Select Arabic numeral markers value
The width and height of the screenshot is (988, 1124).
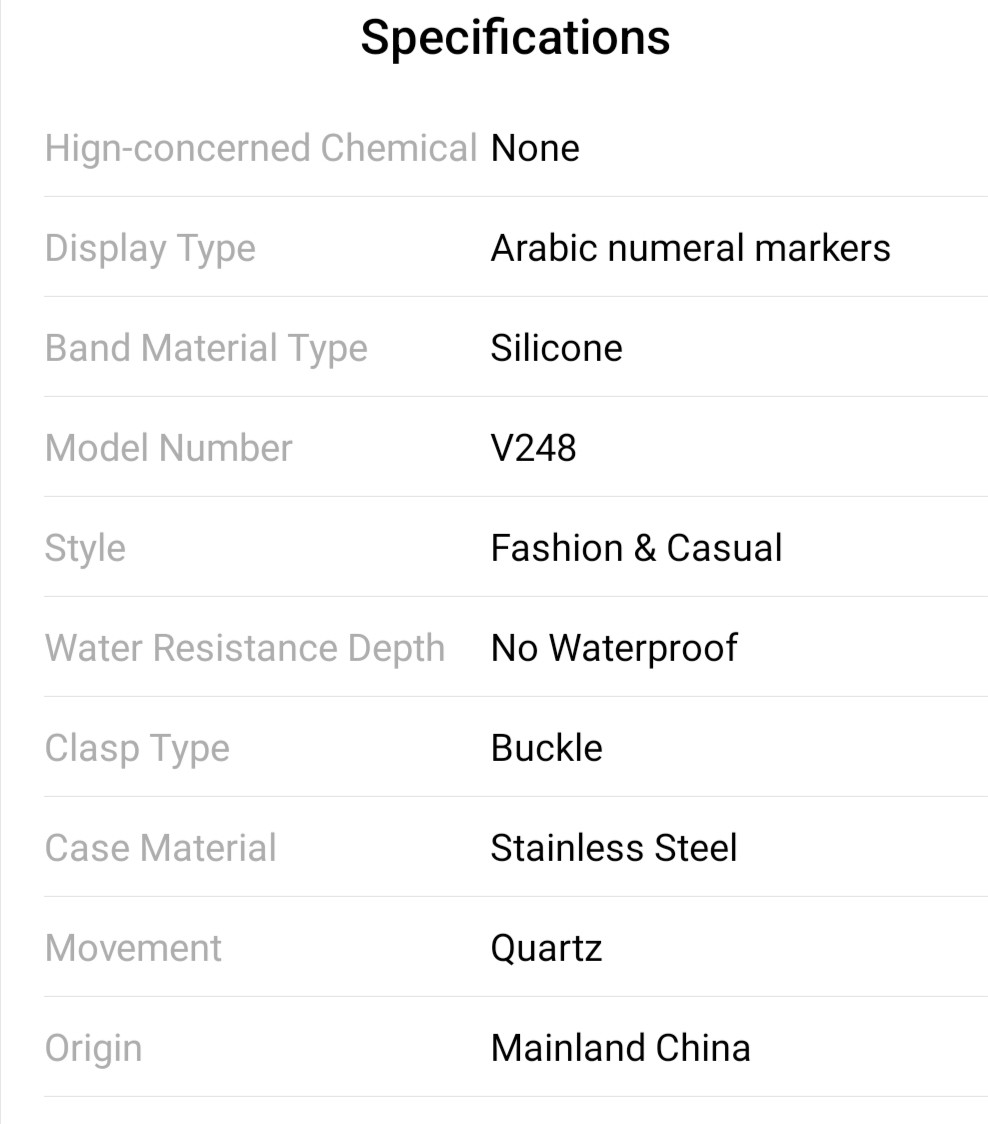690,248
